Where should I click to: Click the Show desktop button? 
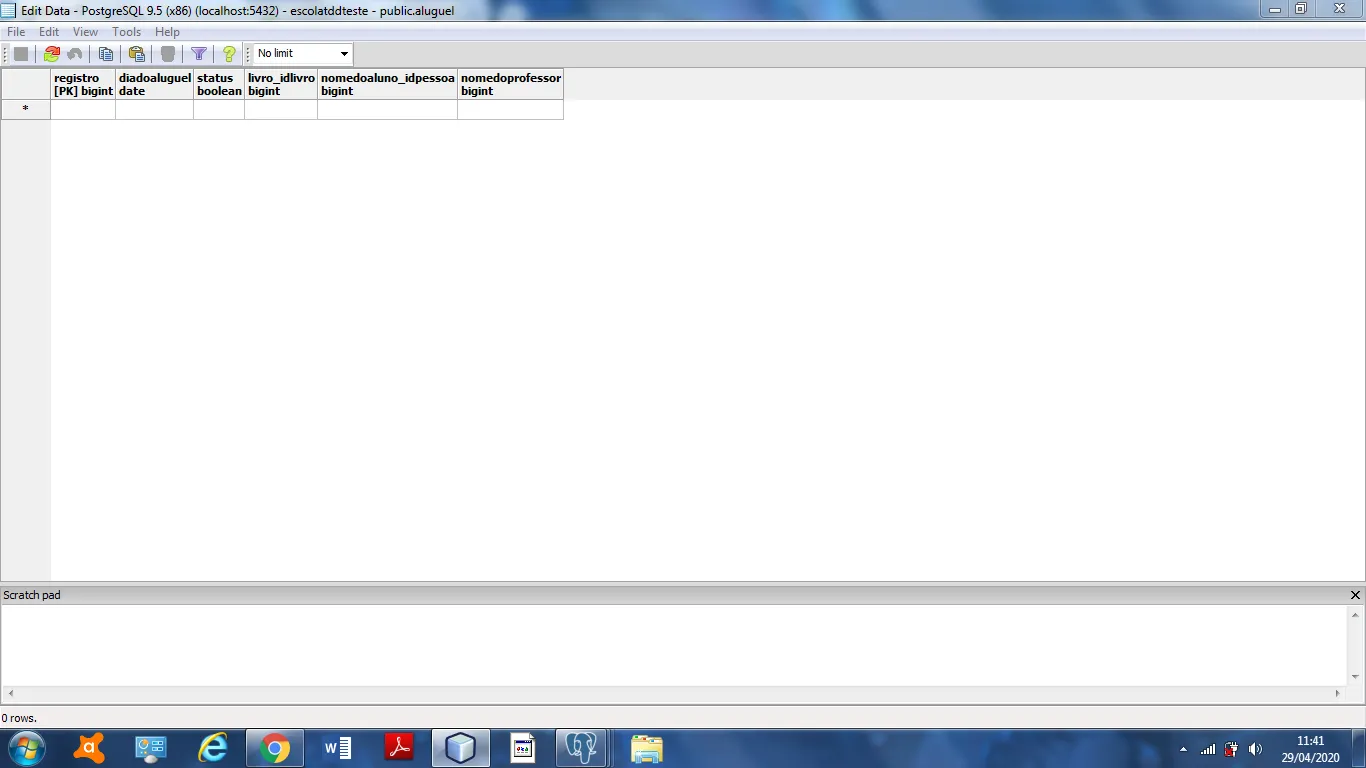coord(1358,748)
